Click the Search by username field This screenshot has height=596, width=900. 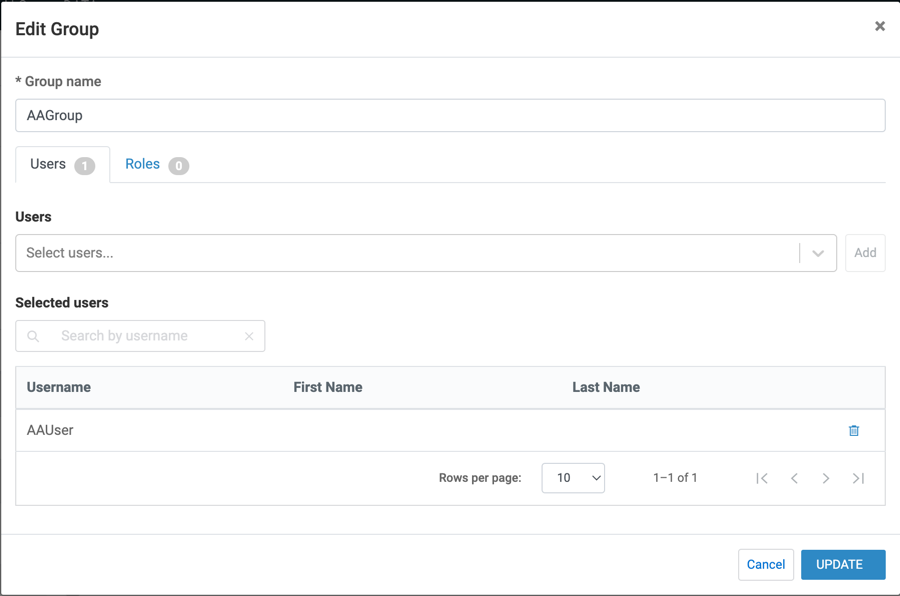coord(145,336)
